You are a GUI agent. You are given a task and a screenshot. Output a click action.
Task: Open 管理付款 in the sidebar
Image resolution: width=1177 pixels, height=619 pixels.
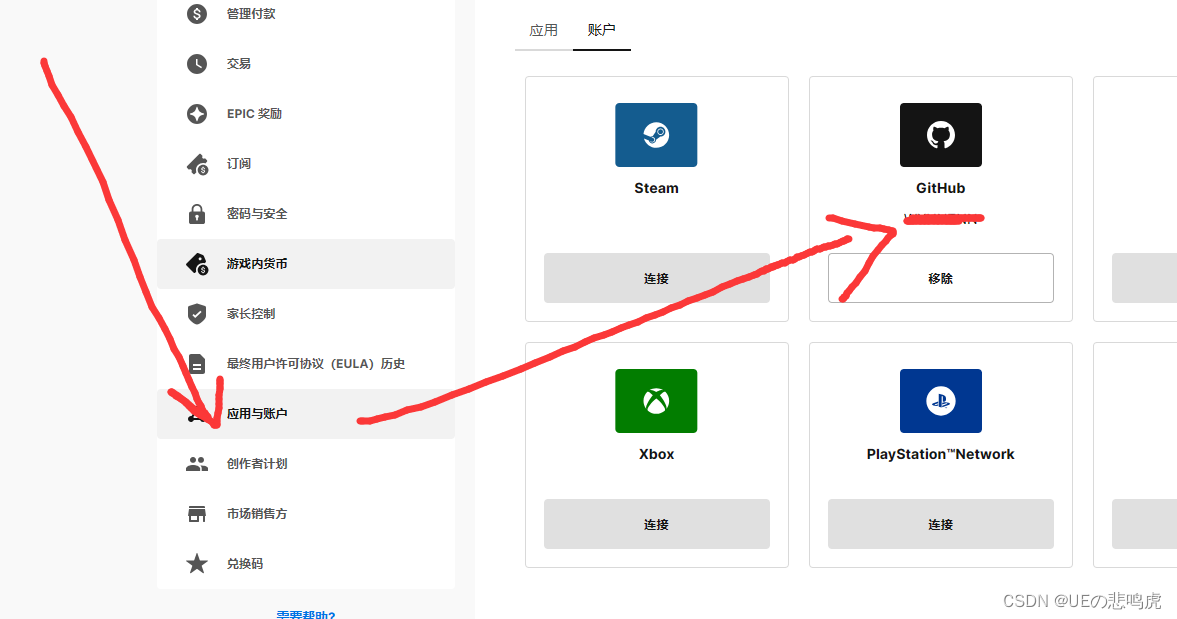tap(306, 14)
